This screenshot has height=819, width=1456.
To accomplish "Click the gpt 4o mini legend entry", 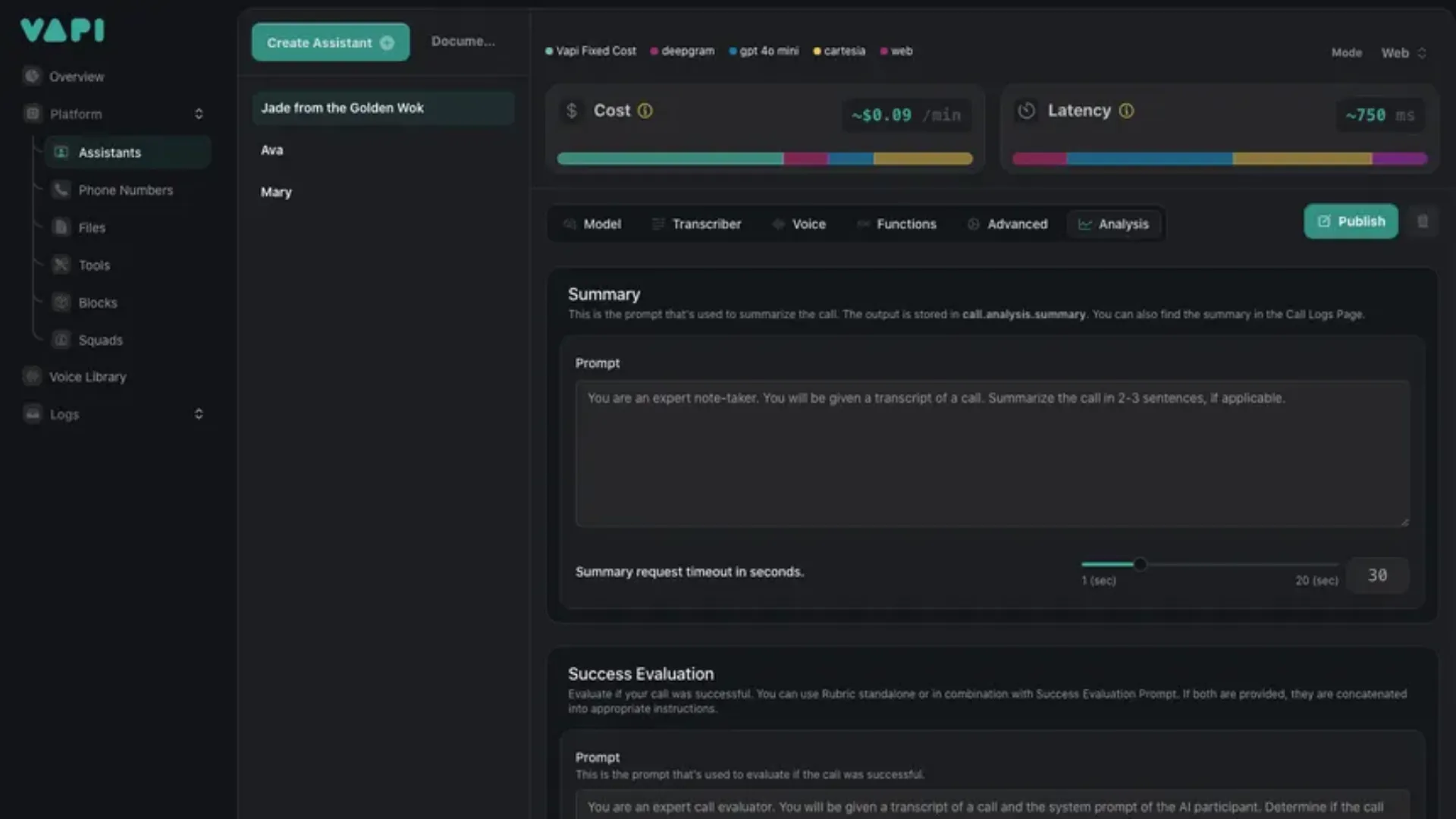I will click(x=764, y=51).
